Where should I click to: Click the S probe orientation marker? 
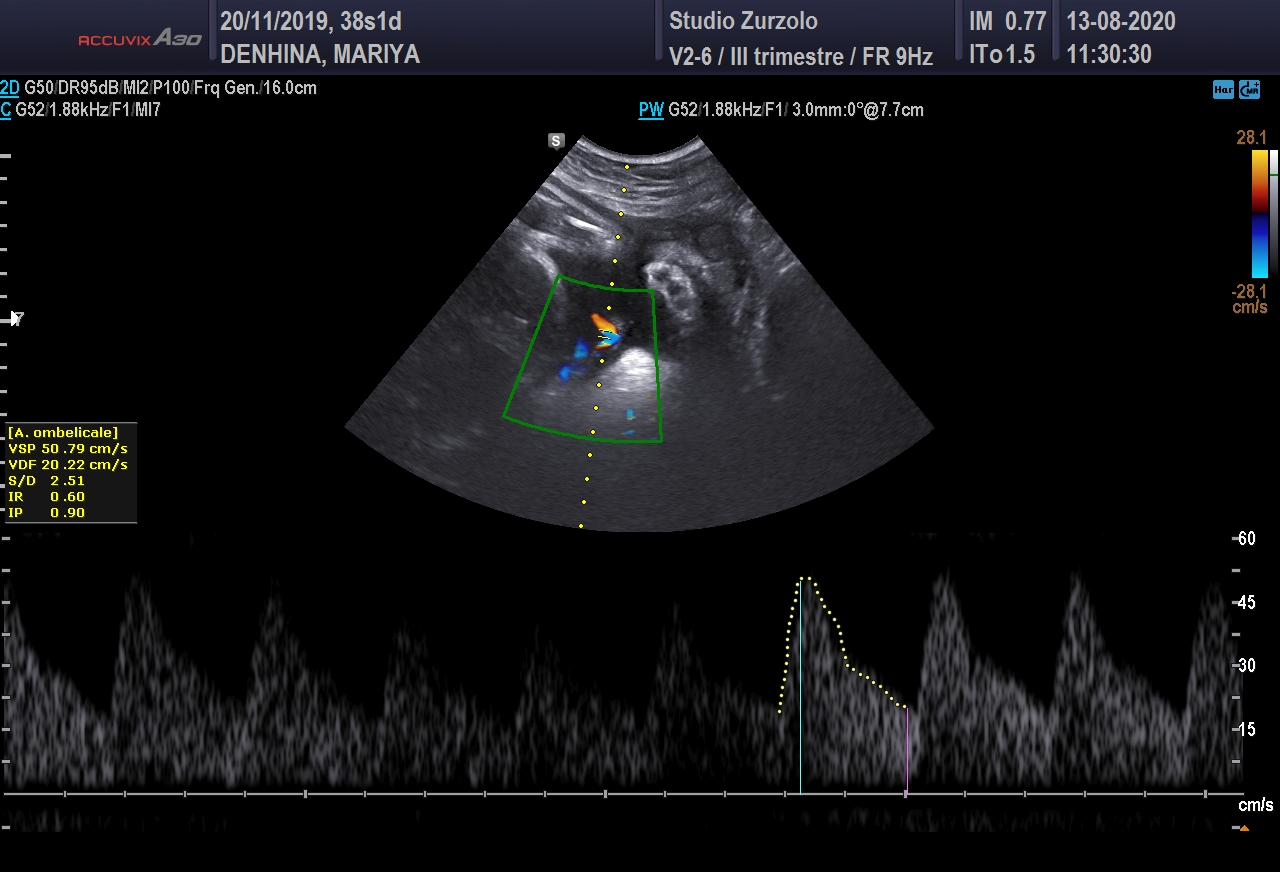[556, 141]
